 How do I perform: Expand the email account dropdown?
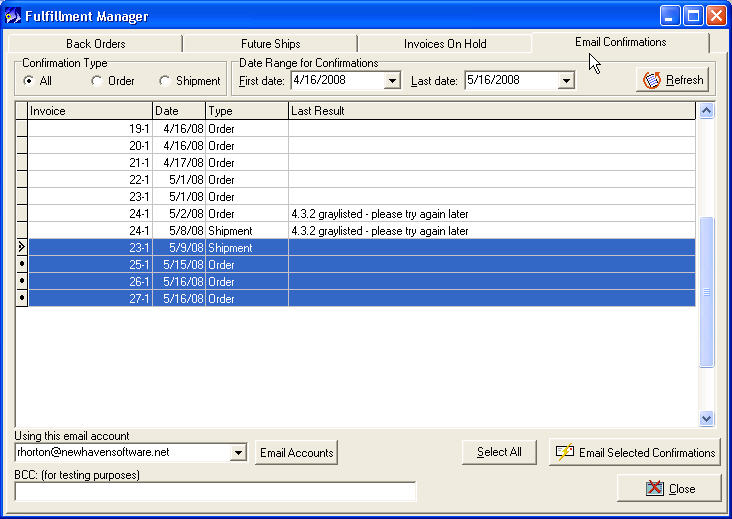[x=237, y=453]
